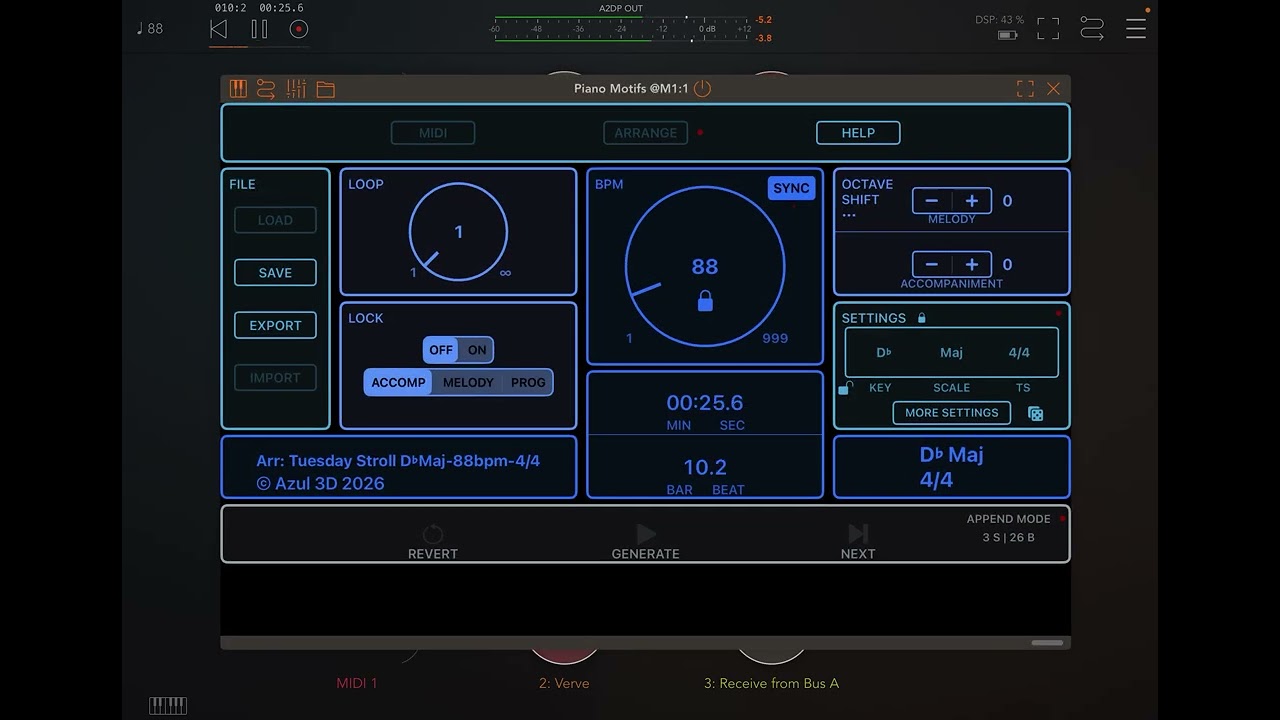Show the on-screen keyboard icon at bottom left
This screenshot has height=720, width=1280.
point(168,705)
